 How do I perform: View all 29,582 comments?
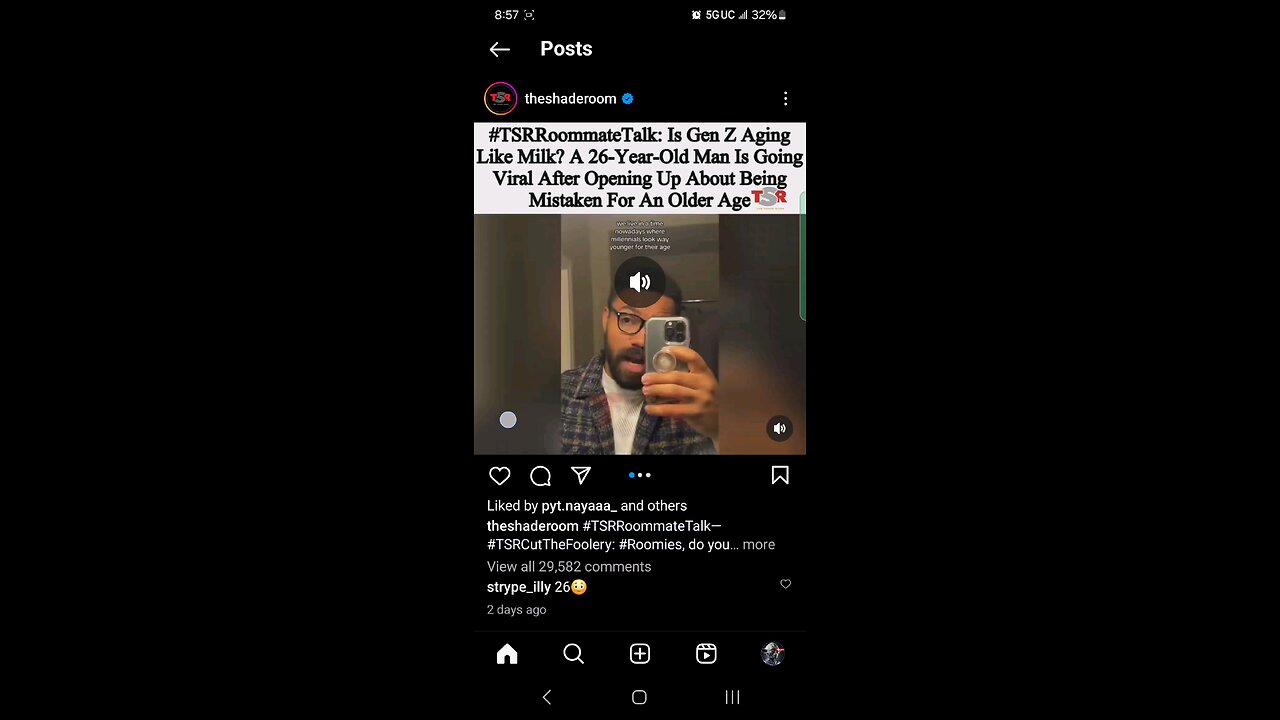(x=569, y=567)
